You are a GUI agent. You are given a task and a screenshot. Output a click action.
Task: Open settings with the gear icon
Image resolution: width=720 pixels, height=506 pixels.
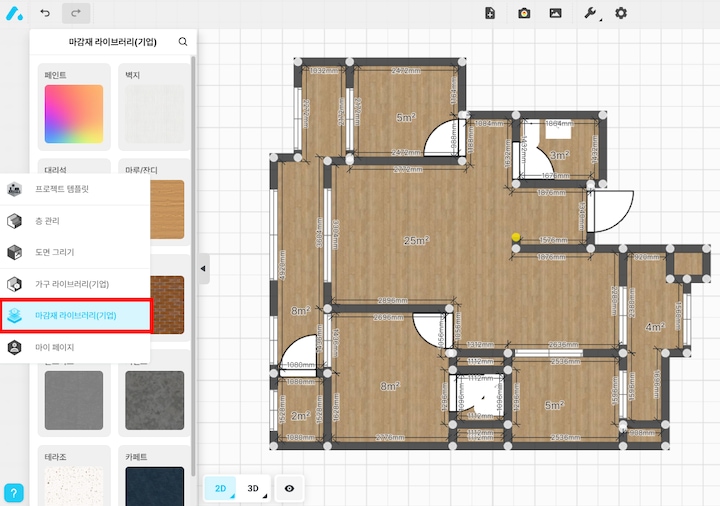[x=621, y=13]
